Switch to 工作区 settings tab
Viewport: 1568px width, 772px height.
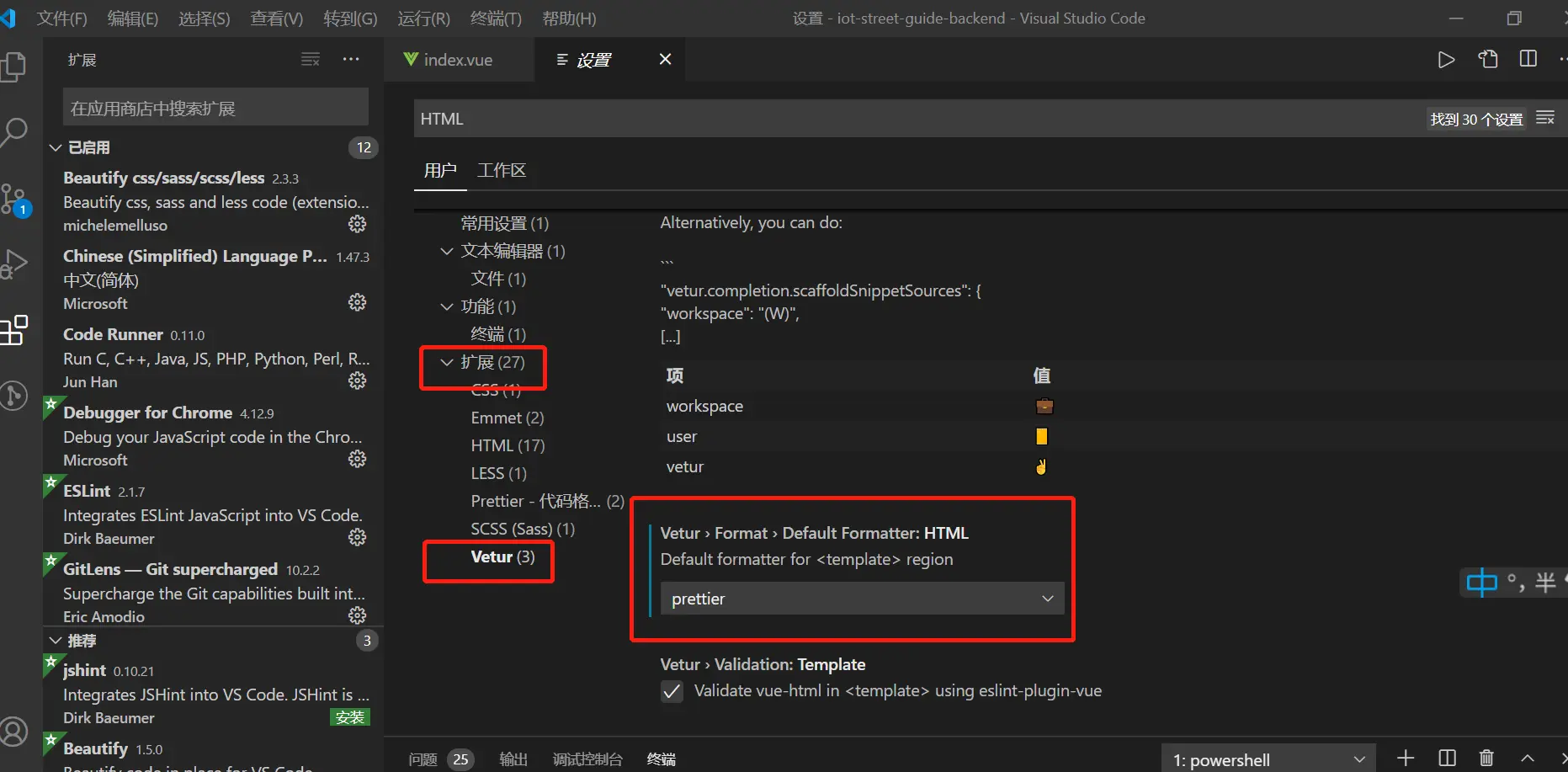[x=502, y=170]
